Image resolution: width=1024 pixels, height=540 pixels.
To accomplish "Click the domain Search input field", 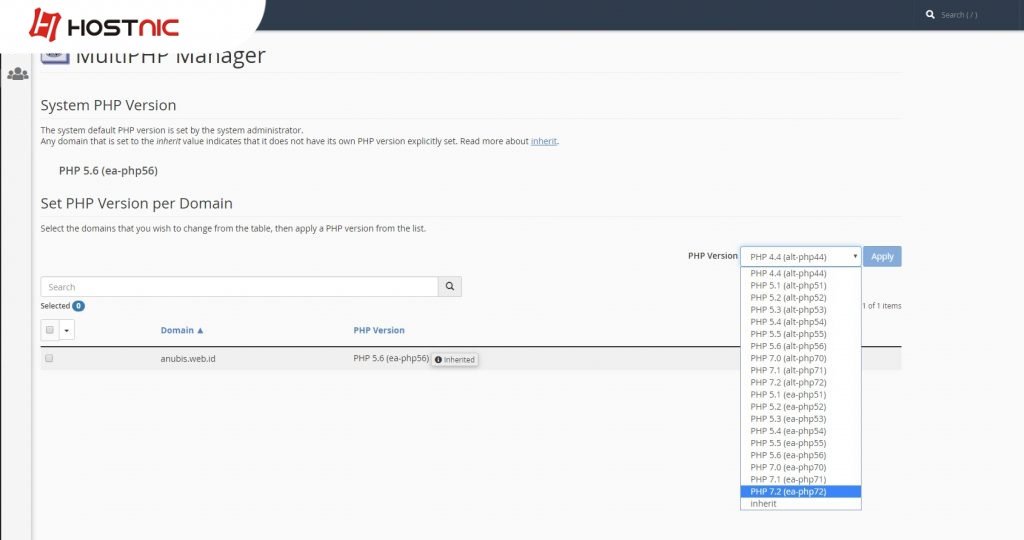I will [x=239, y=287].
